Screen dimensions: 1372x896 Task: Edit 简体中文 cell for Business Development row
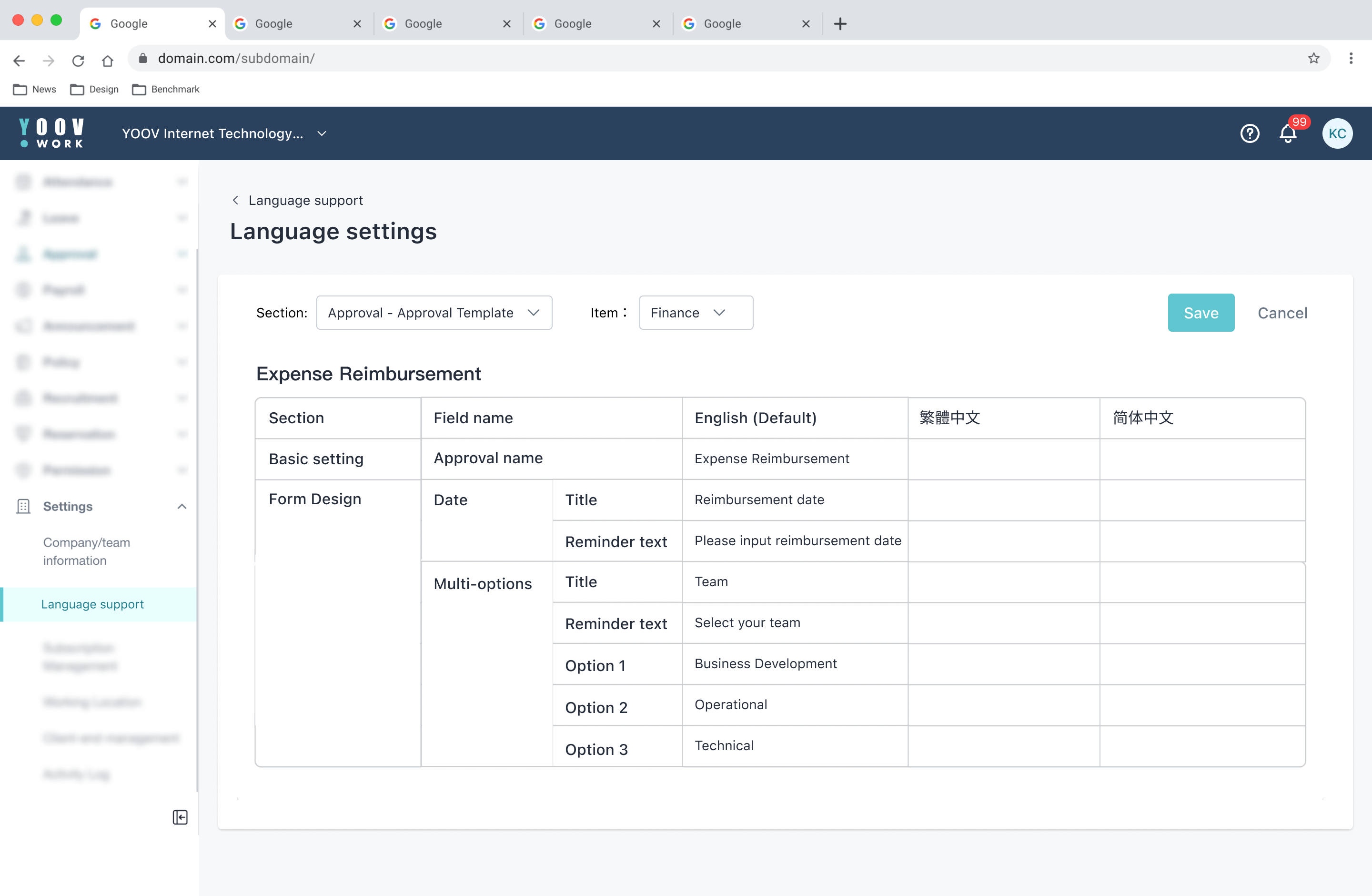(x=1202, y=664)
